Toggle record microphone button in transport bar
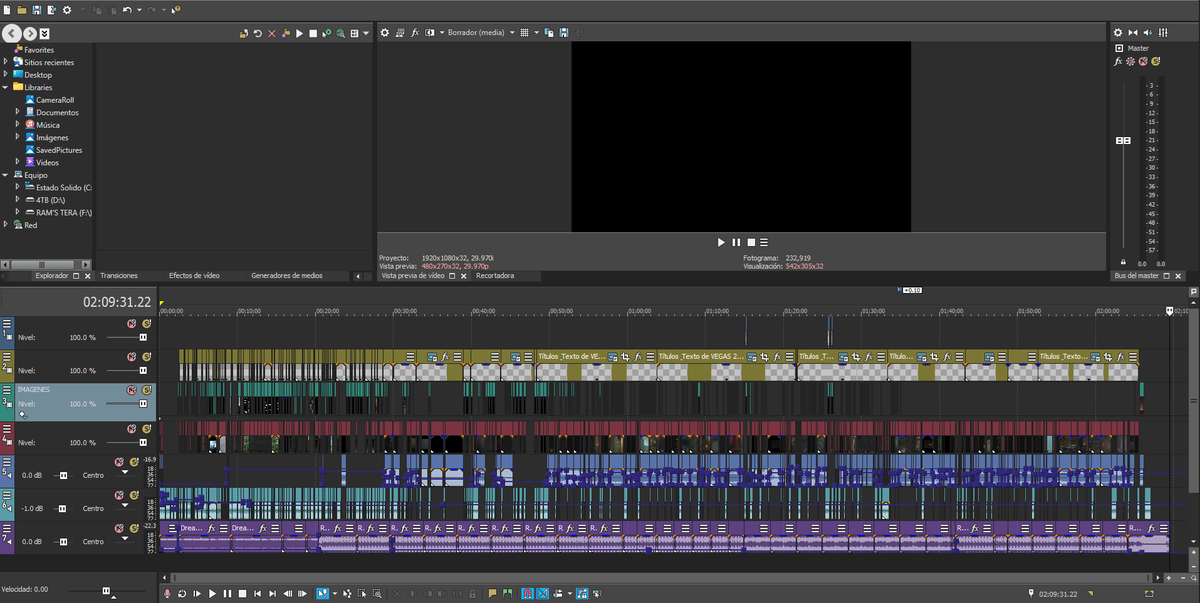 click(167, 594)
